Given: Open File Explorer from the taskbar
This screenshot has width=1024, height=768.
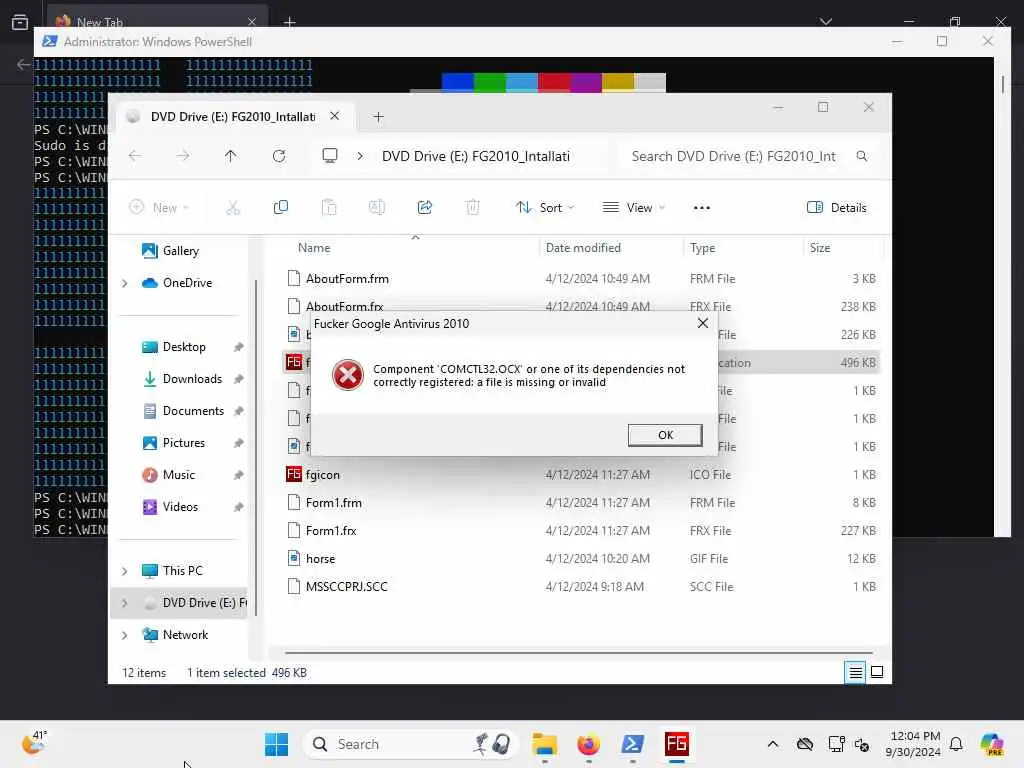Looking at the screenshot, I should [545, 744].
